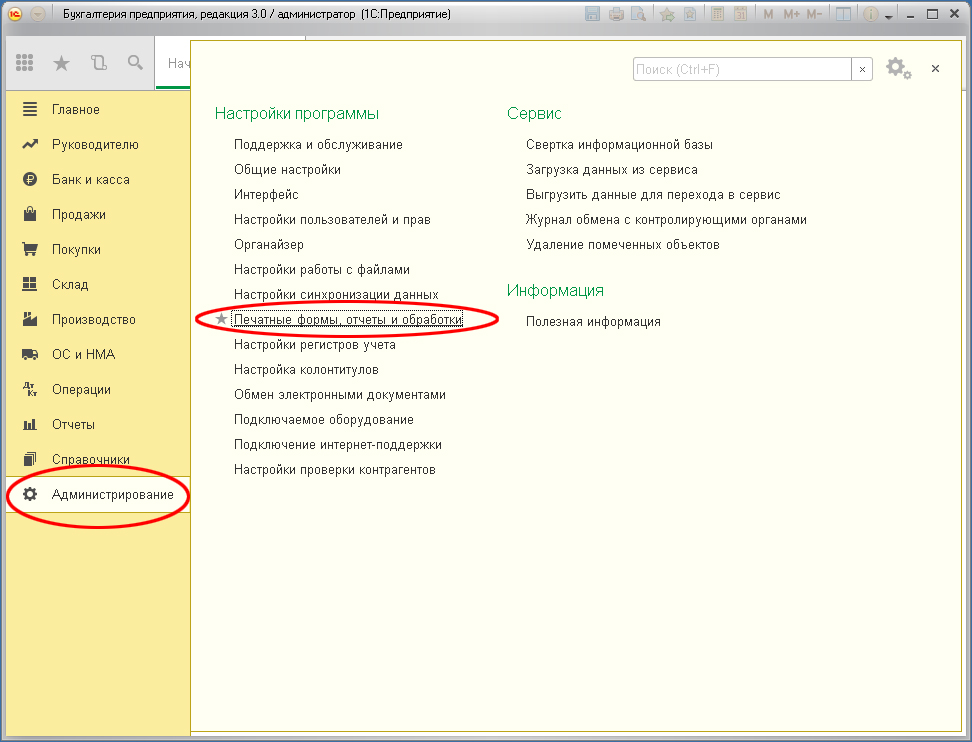Open Favorites star in tools panel

click(x=61, y=63)
